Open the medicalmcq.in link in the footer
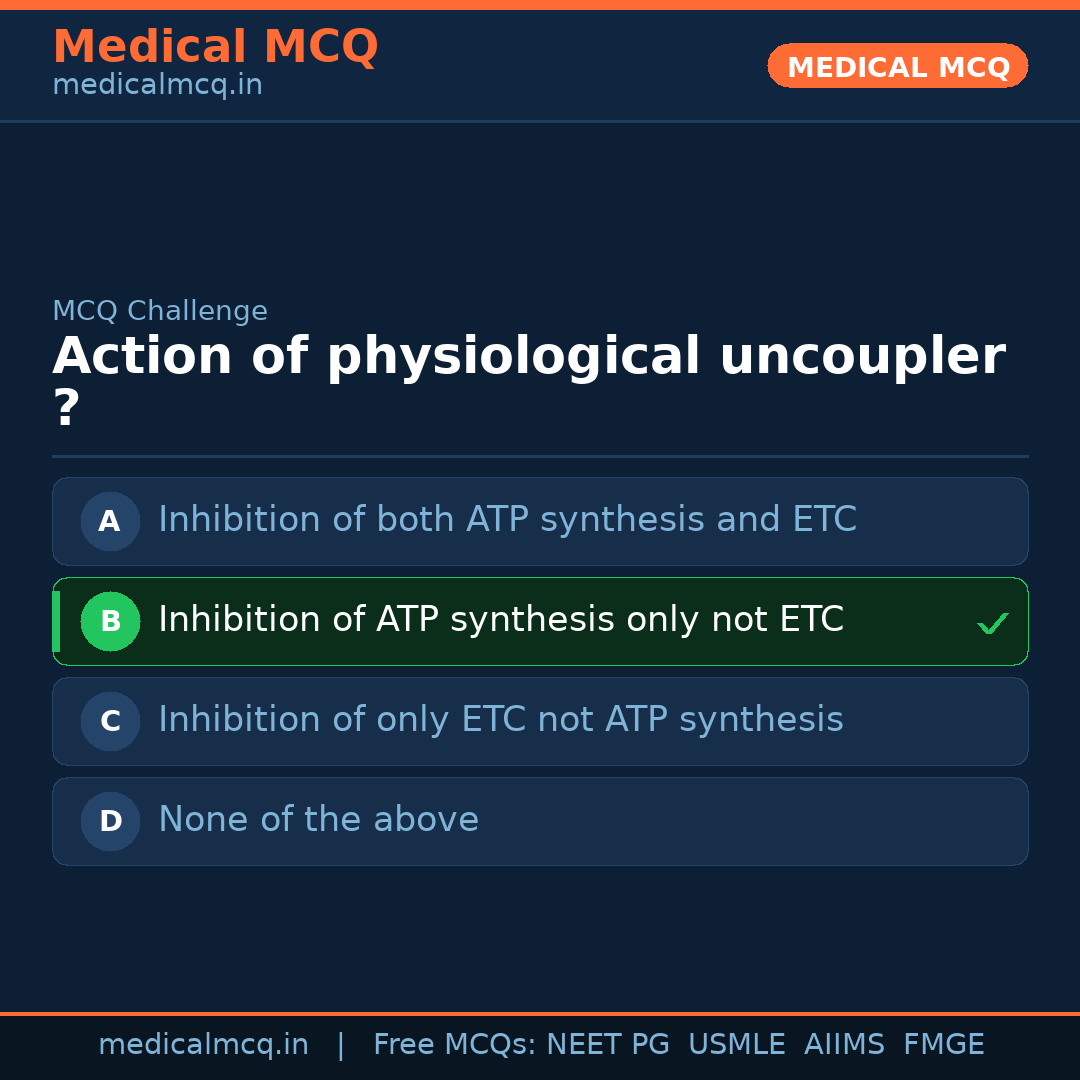This screenshot has height=1080, width=1080. (203, 1045)
